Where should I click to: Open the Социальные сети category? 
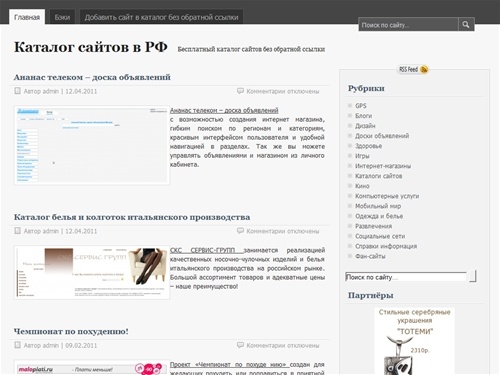(x=380, y=236)
